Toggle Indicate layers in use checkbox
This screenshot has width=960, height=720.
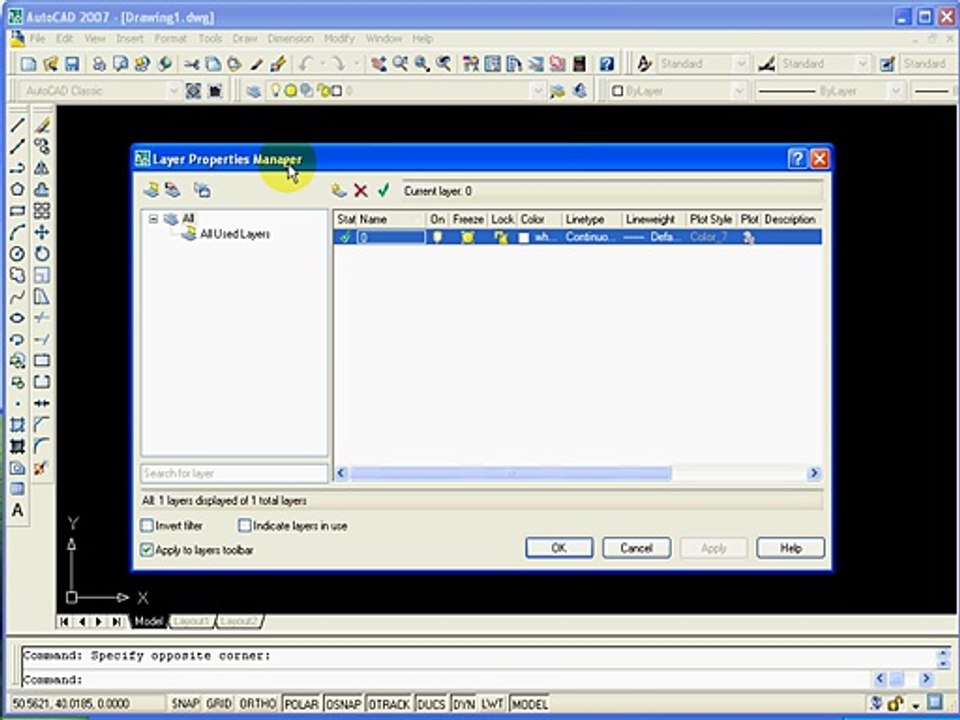point(244,525)
